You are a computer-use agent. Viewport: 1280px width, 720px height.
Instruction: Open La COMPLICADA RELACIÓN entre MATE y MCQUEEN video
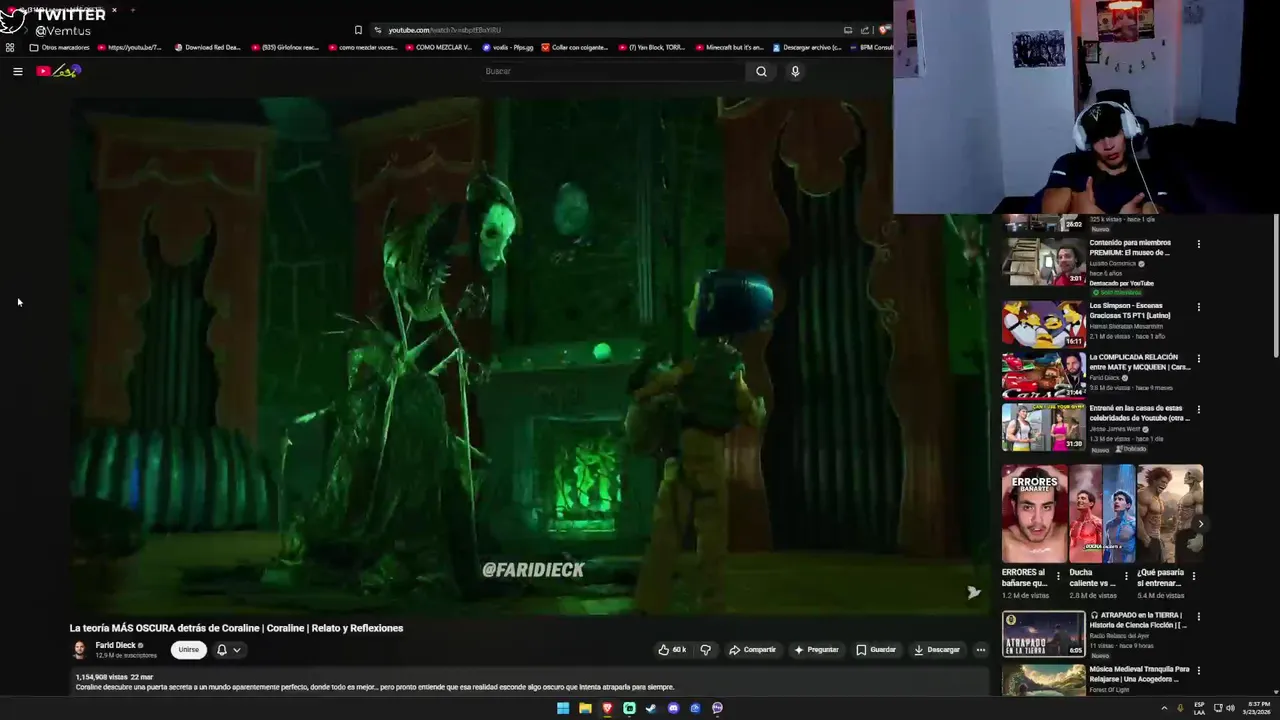tap(1043, 375)
